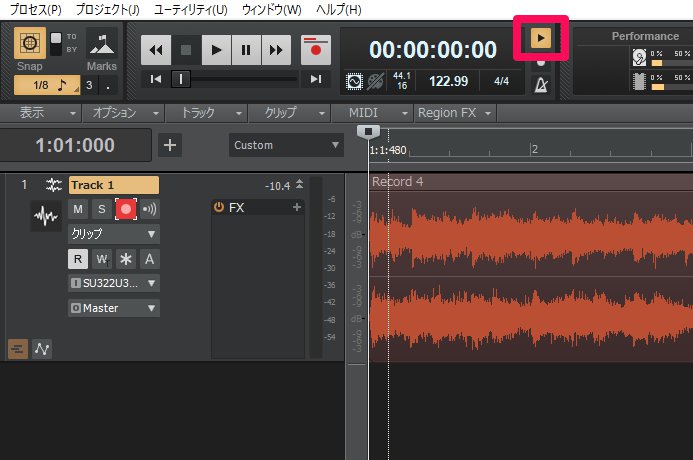Toggle input echo on Track 1
The width and height of the screenshot is (693, 460).
click(x=150, y=209)
